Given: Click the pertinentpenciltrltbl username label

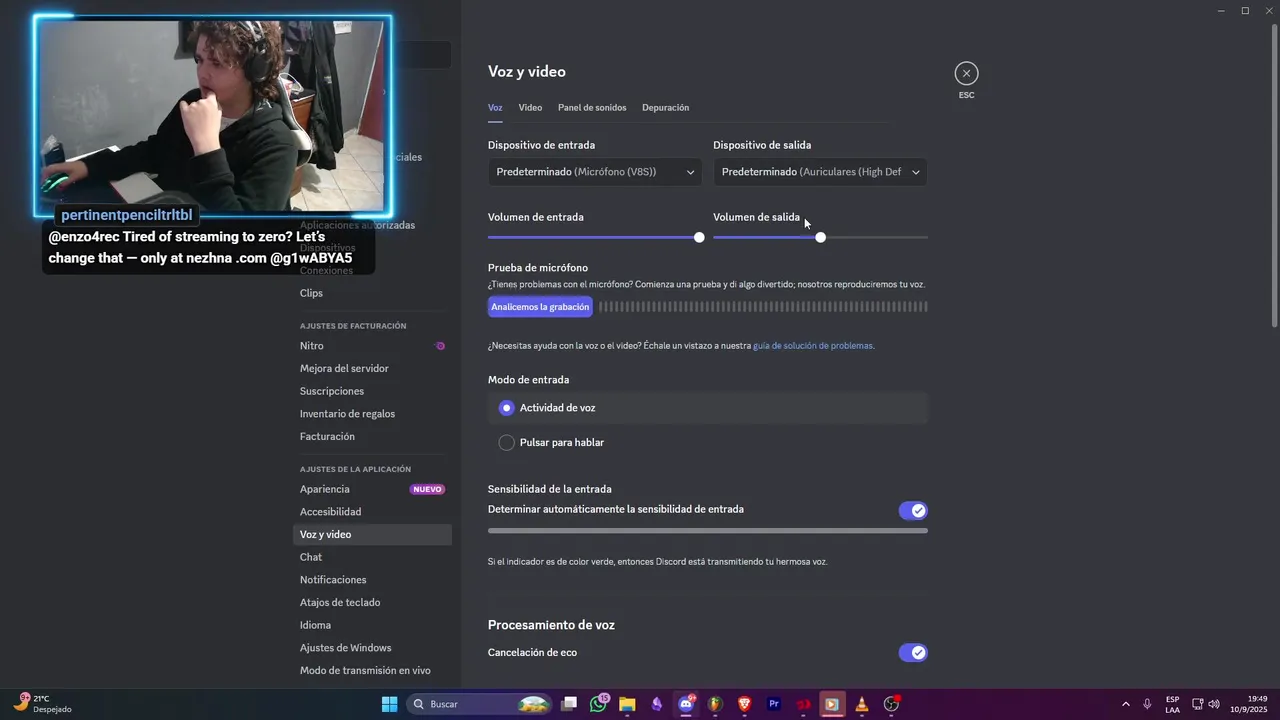Looking at the screenshot, I should (126, 215).
